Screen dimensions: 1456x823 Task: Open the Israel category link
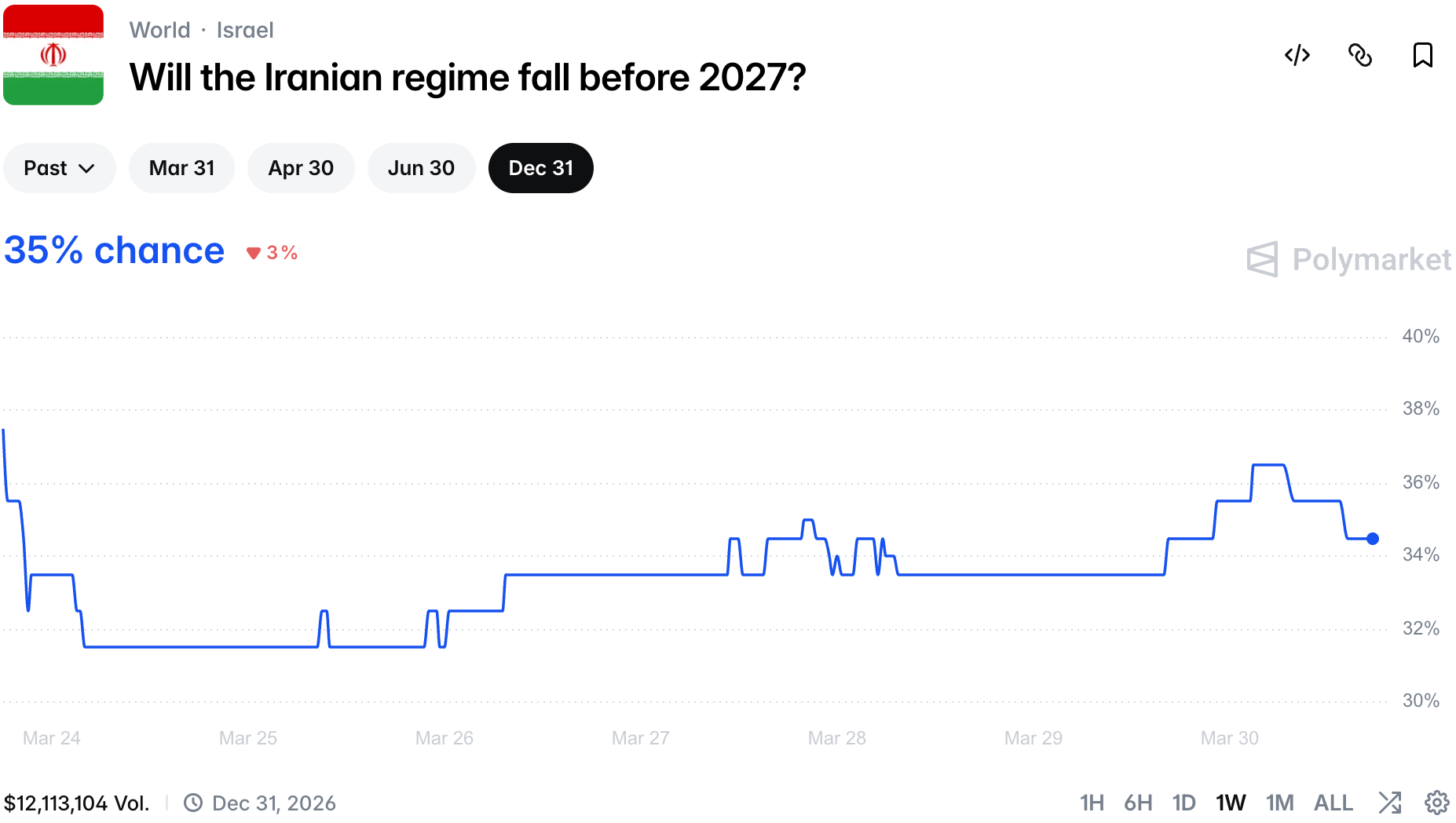(245, 30)
